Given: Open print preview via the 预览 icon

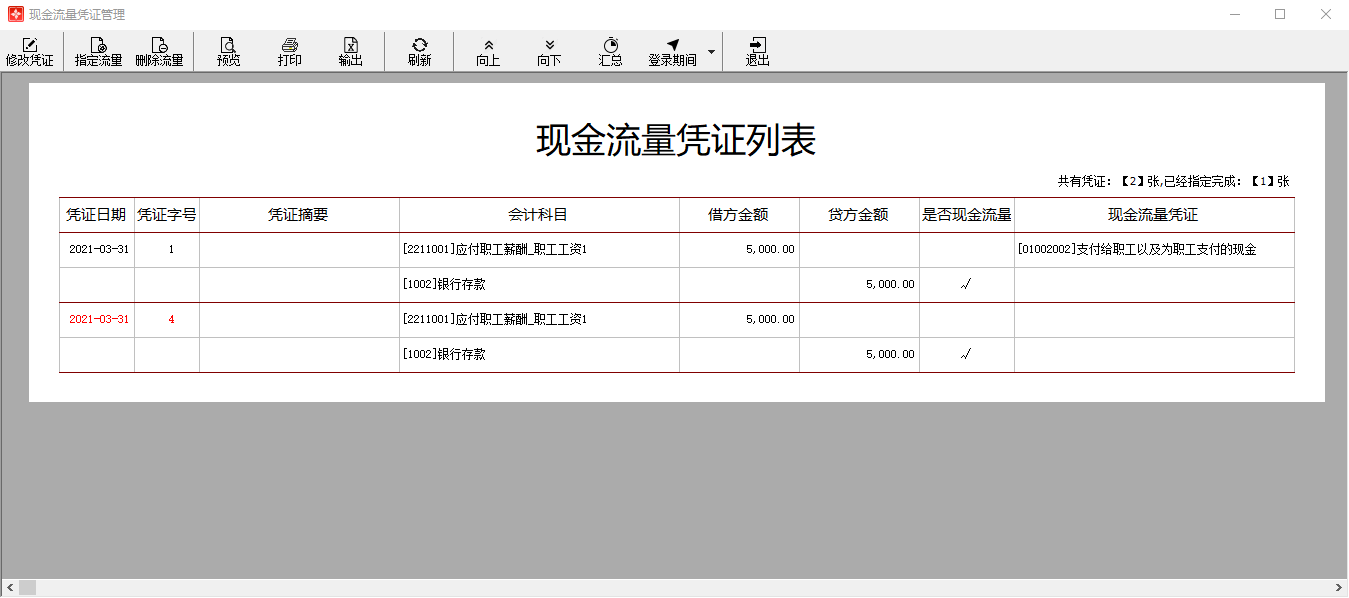Looking at the screenshot, I should tap(228, 51).
